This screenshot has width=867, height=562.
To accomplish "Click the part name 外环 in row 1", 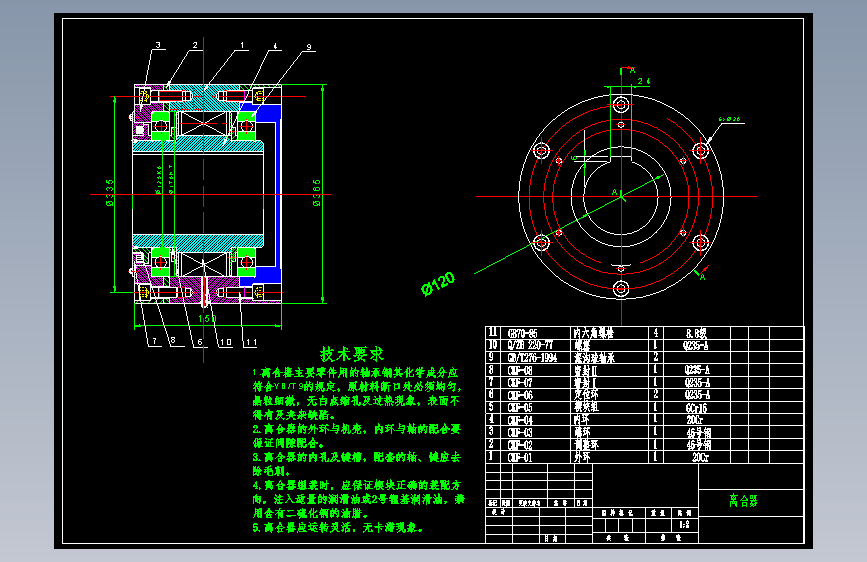I will 582,457.
